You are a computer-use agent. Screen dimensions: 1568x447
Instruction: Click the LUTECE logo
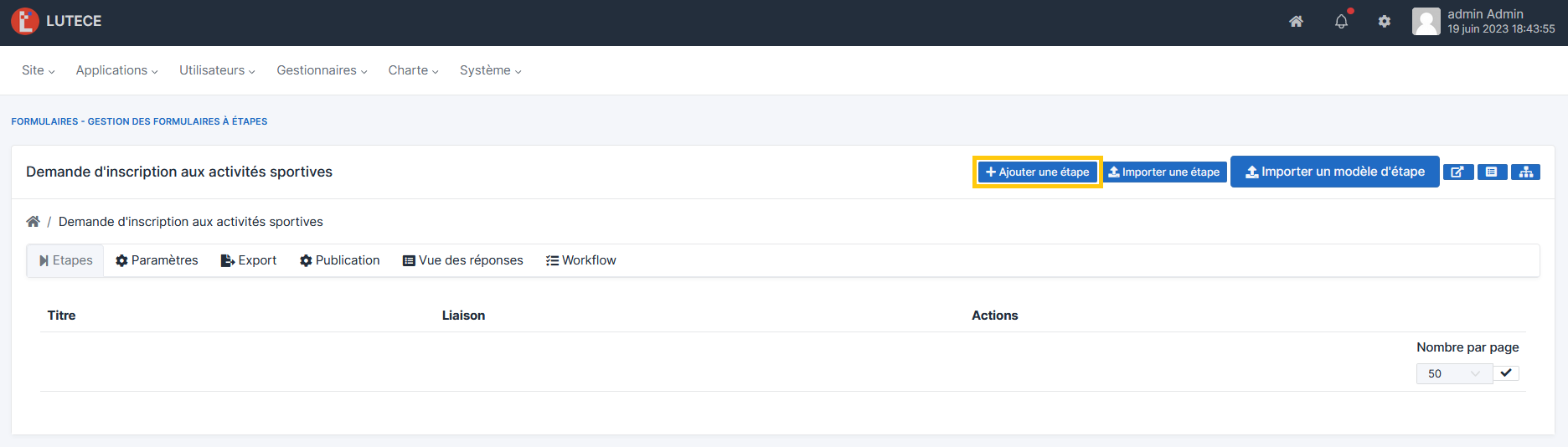coord(56,21)
